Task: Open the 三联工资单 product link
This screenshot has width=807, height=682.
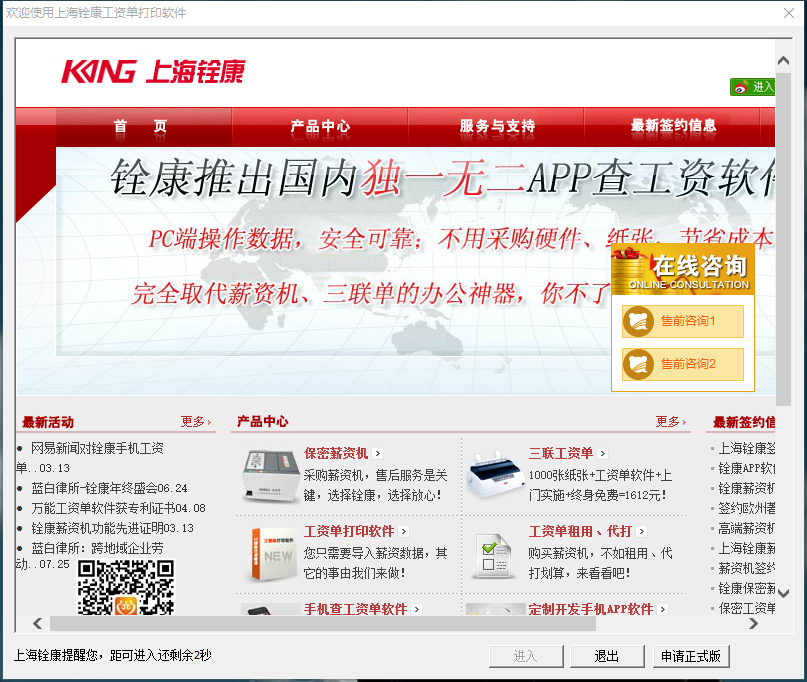Action: click(x=560, y=453)
